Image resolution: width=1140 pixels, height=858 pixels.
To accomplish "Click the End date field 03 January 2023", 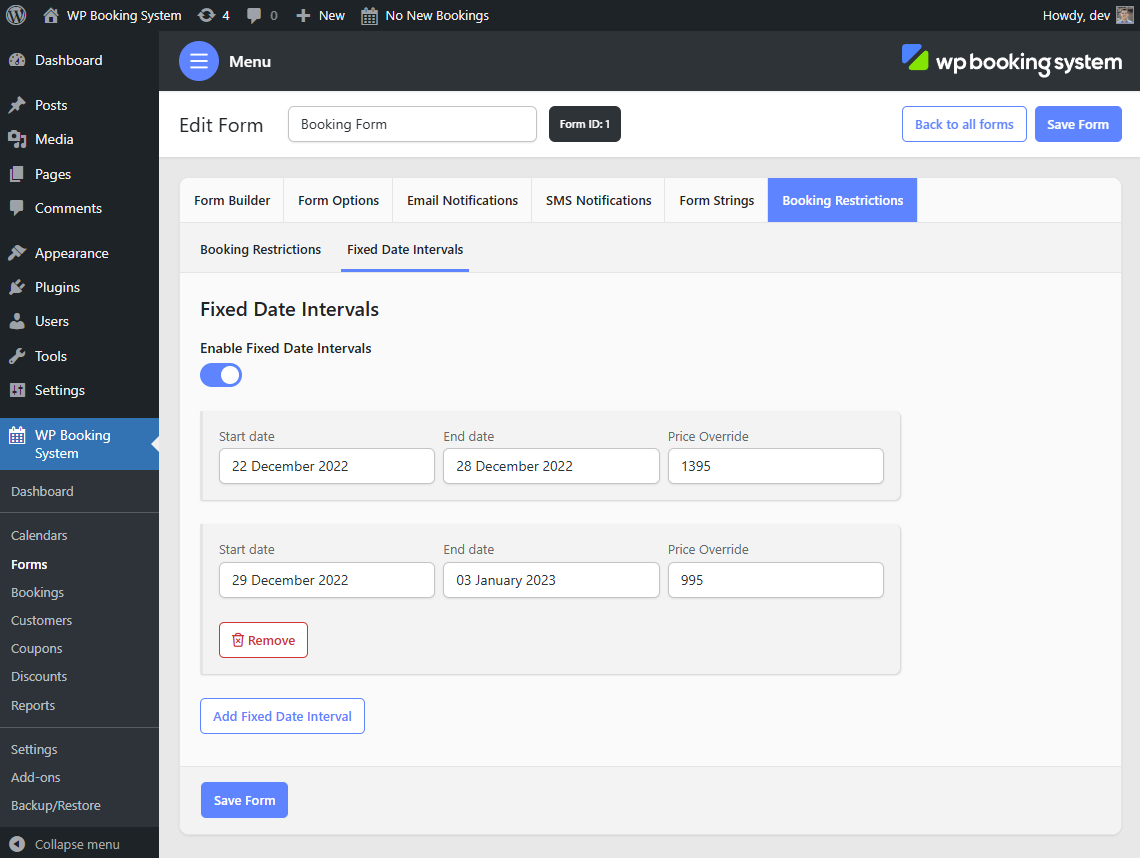I will 551,580.
